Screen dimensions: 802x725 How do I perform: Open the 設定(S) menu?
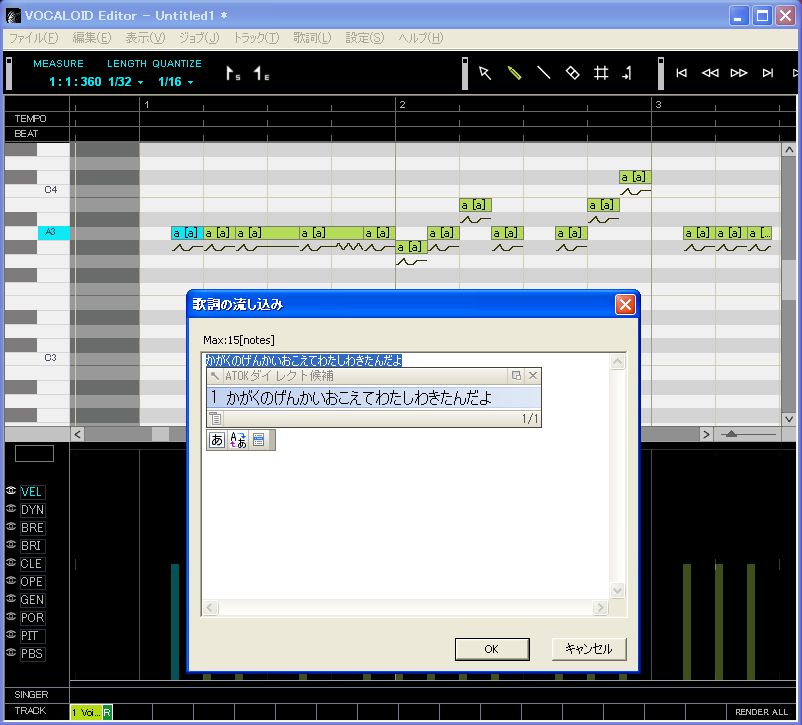click(x=365, y=38)
